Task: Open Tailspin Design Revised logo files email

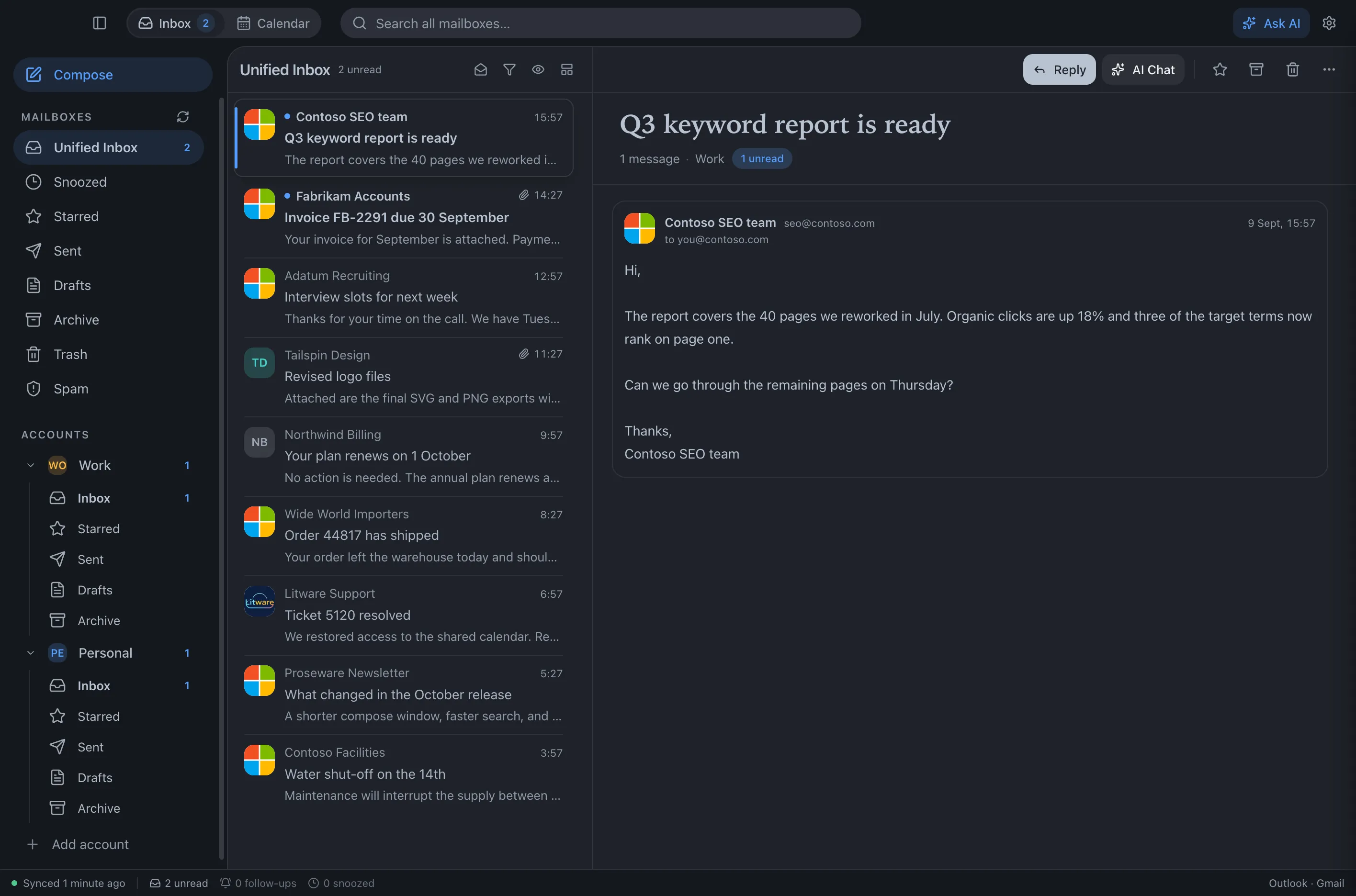Action: pyautogui.click(x=404, y=377)
